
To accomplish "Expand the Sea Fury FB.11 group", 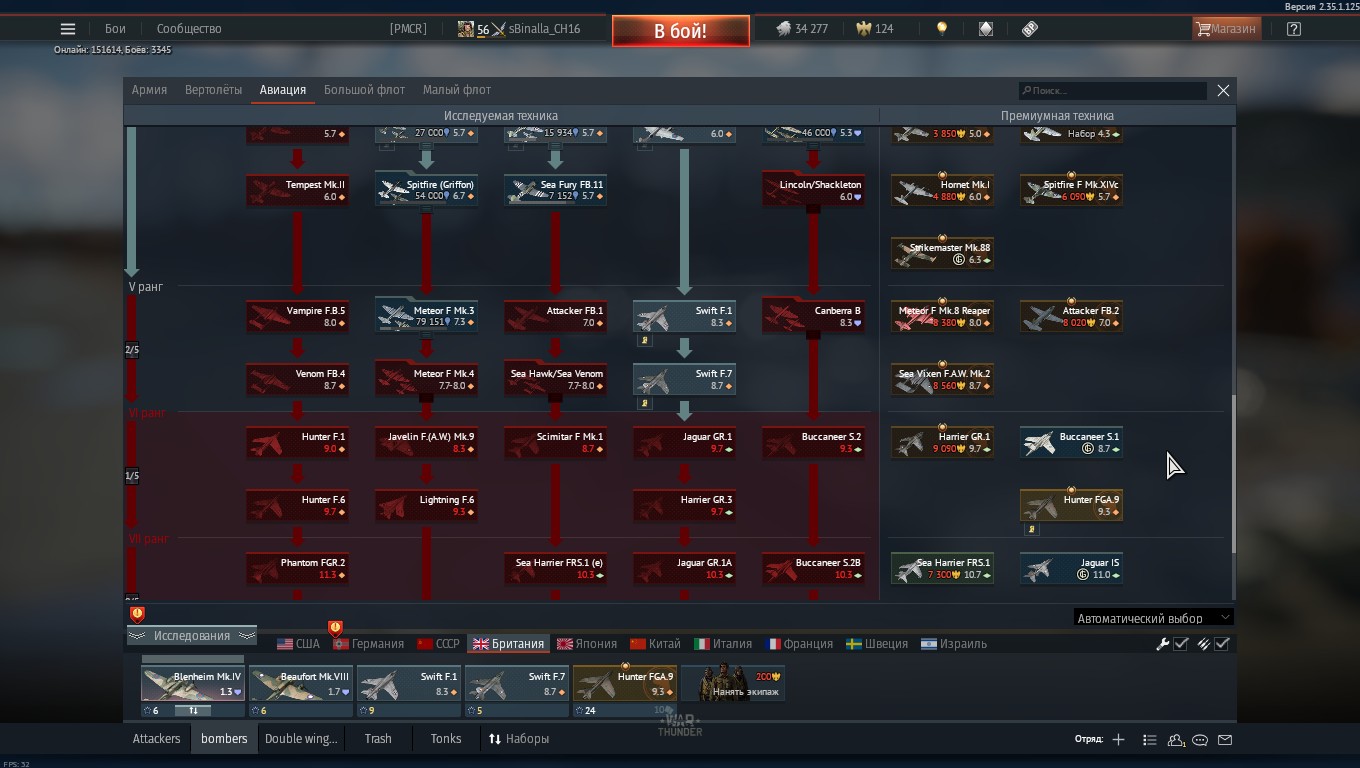I will (x=555, y=190).
